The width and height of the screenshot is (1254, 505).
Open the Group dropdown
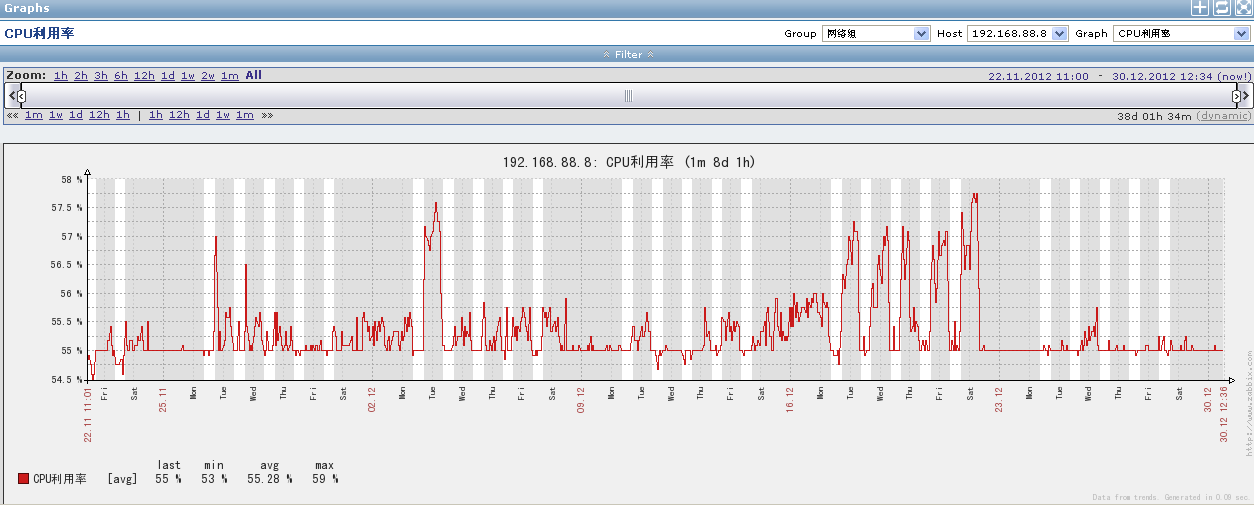(876, 33)
